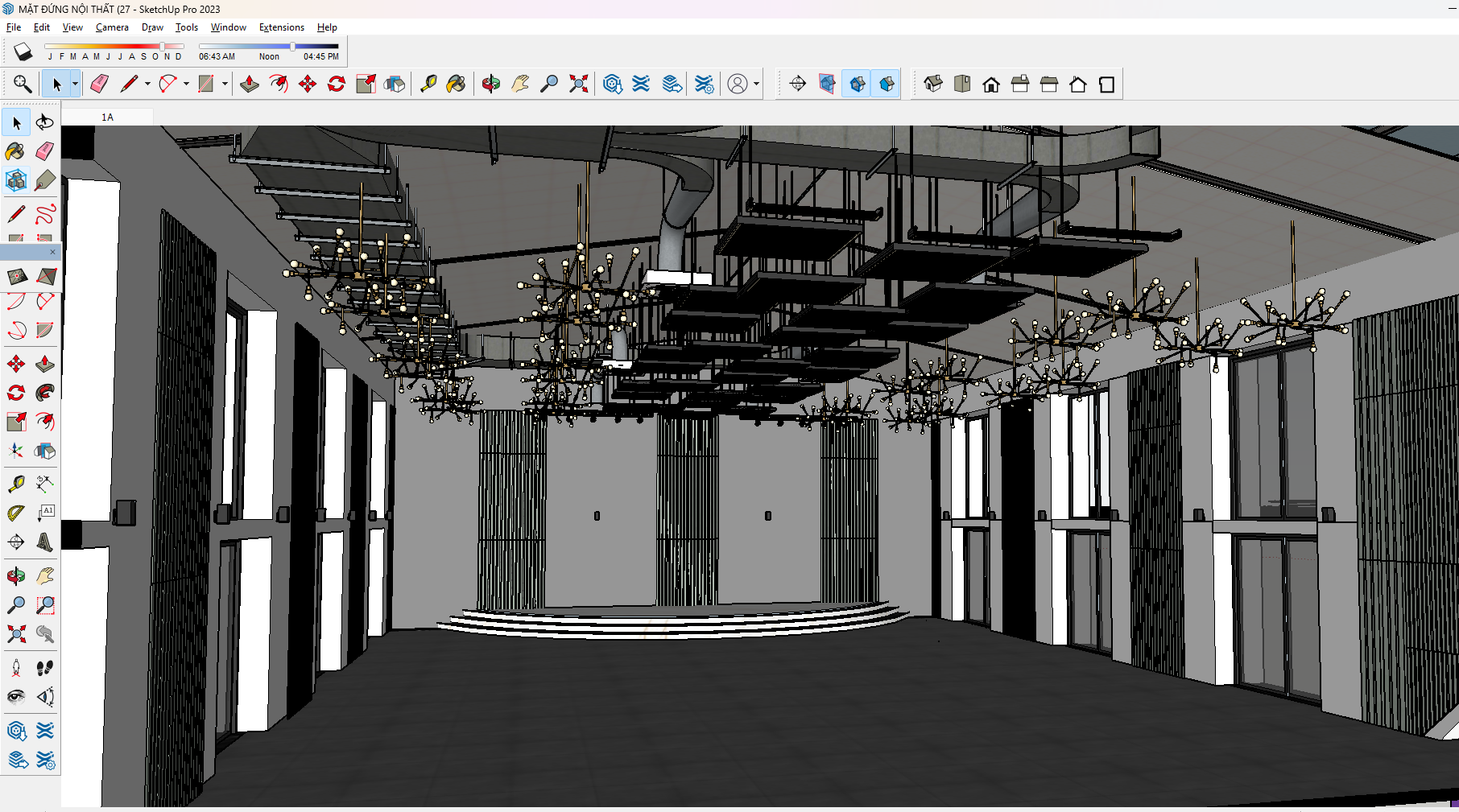Choose the 3D Text tool left toolbar
This screenshot has height=812, width=1459.
pyautogui.click(x=45, y=542)
